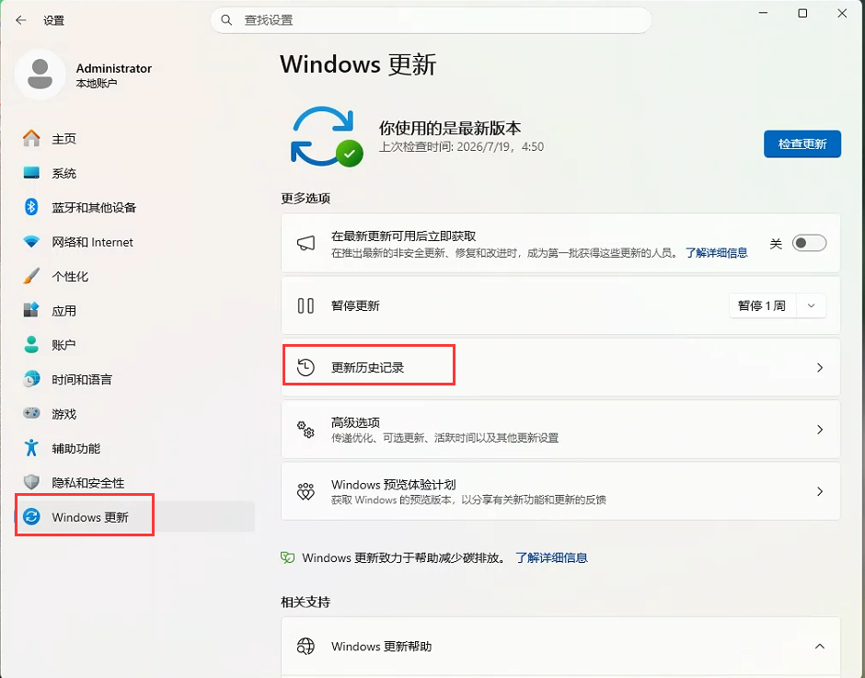This screenshot has height=678, width=865.
Task: Click the history clock icon for 更新历史记录
Action: pyautogui.click(x=306, y=367)
